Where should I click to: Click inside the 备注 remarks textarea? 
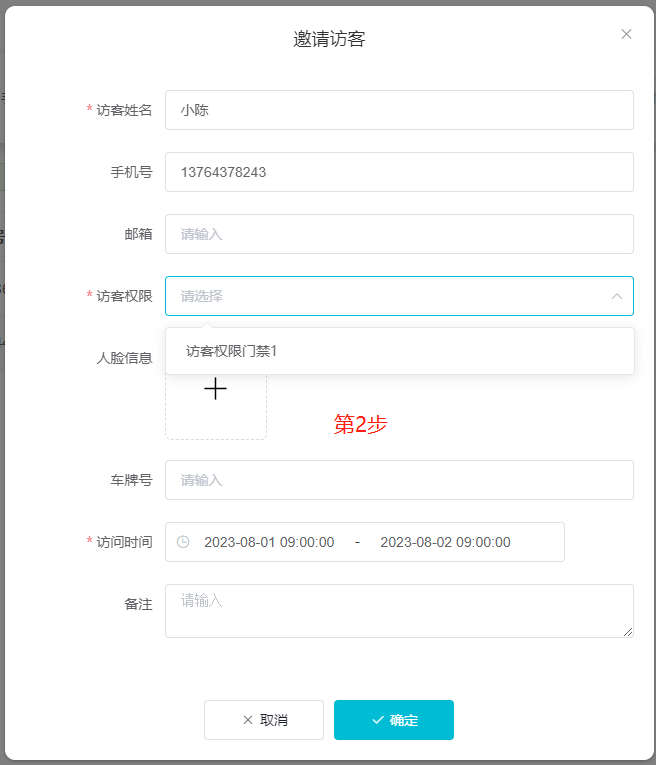click(x=399, y=611)
